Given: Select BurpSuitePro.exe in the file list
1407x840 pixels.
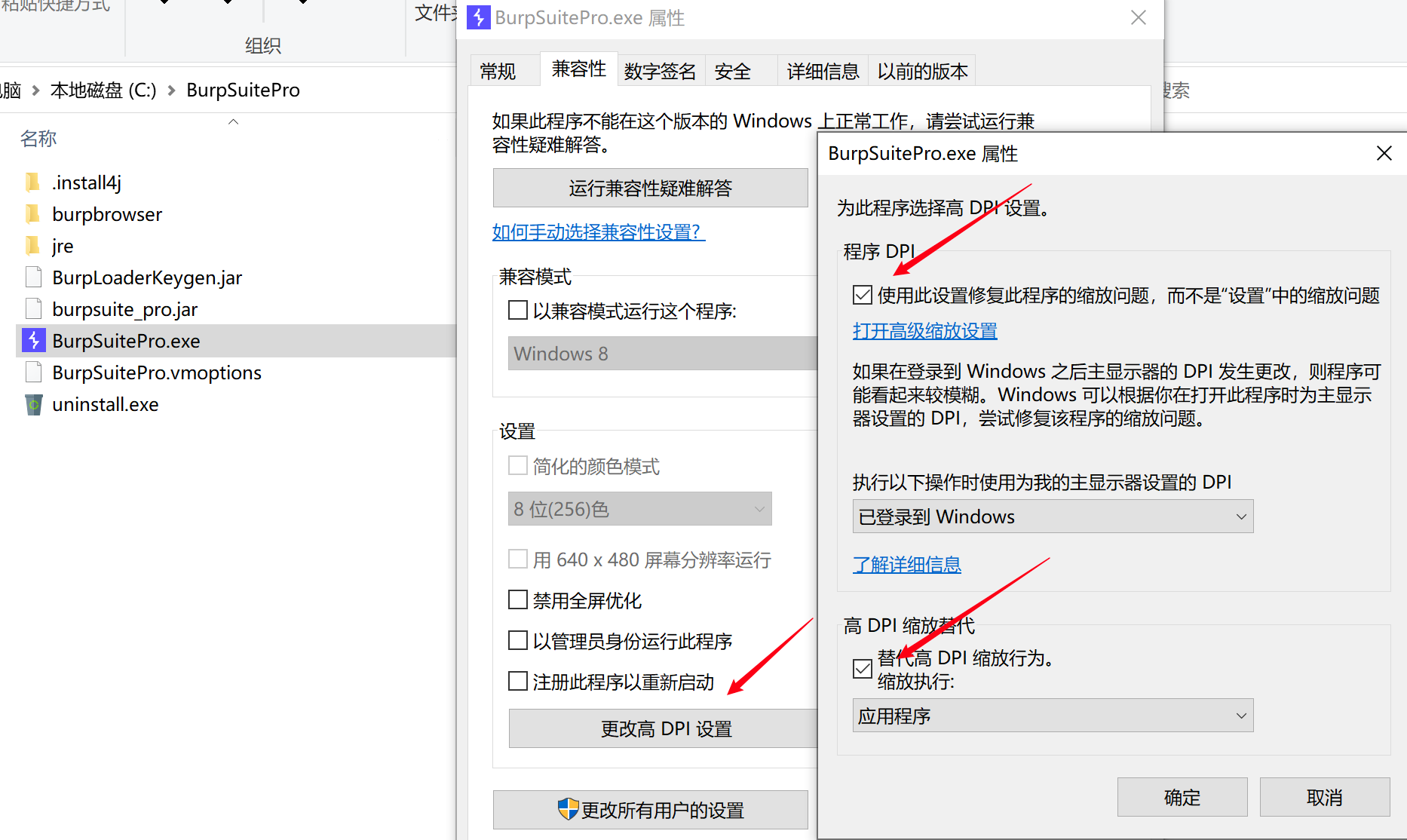Looking at the screenshot, I should [235, 341].
